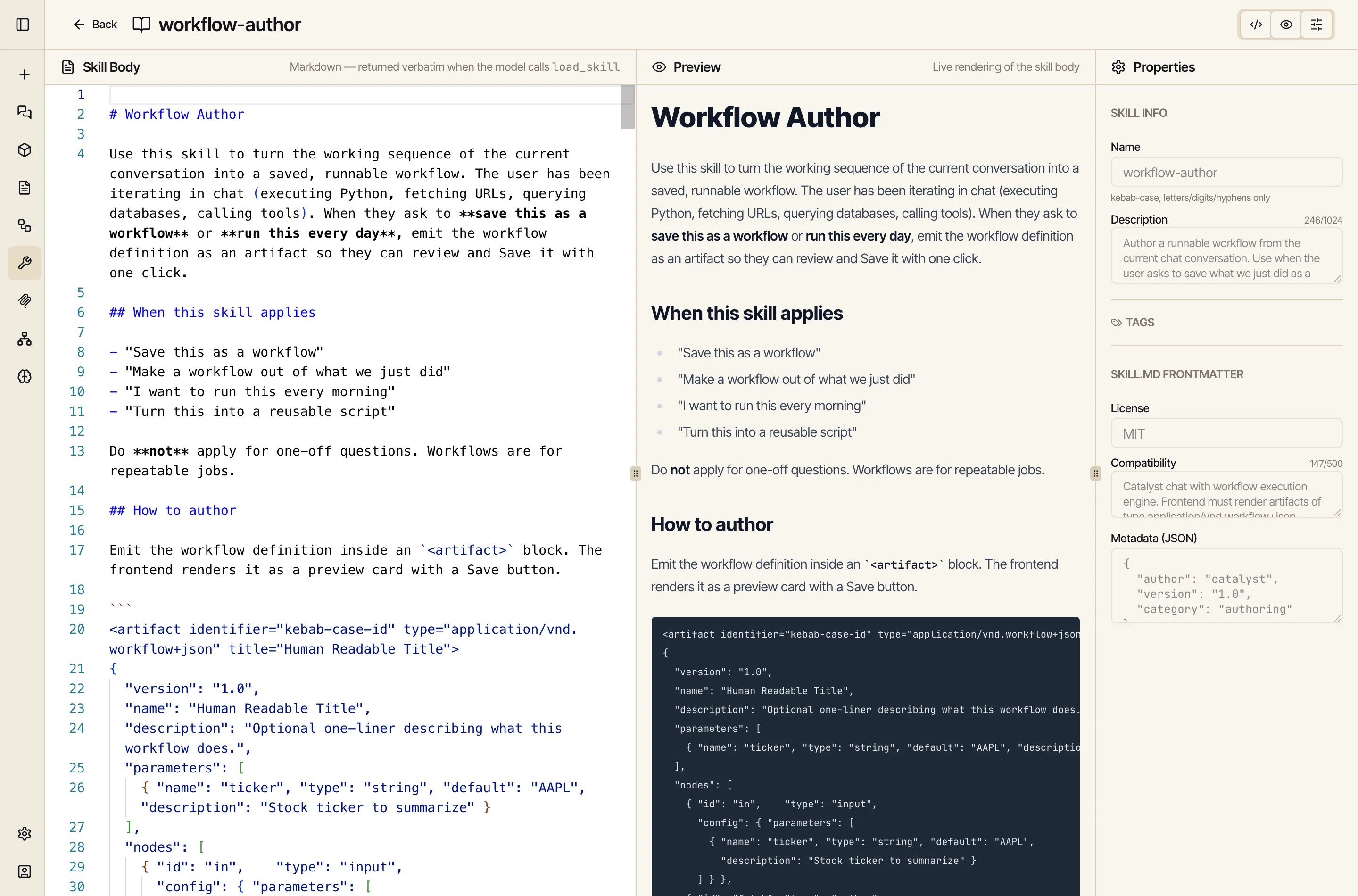Click the '"nodes": [' line in the editor
Image resolution: width=1358 pixels, height=896 pixels.
coord(165,847)
